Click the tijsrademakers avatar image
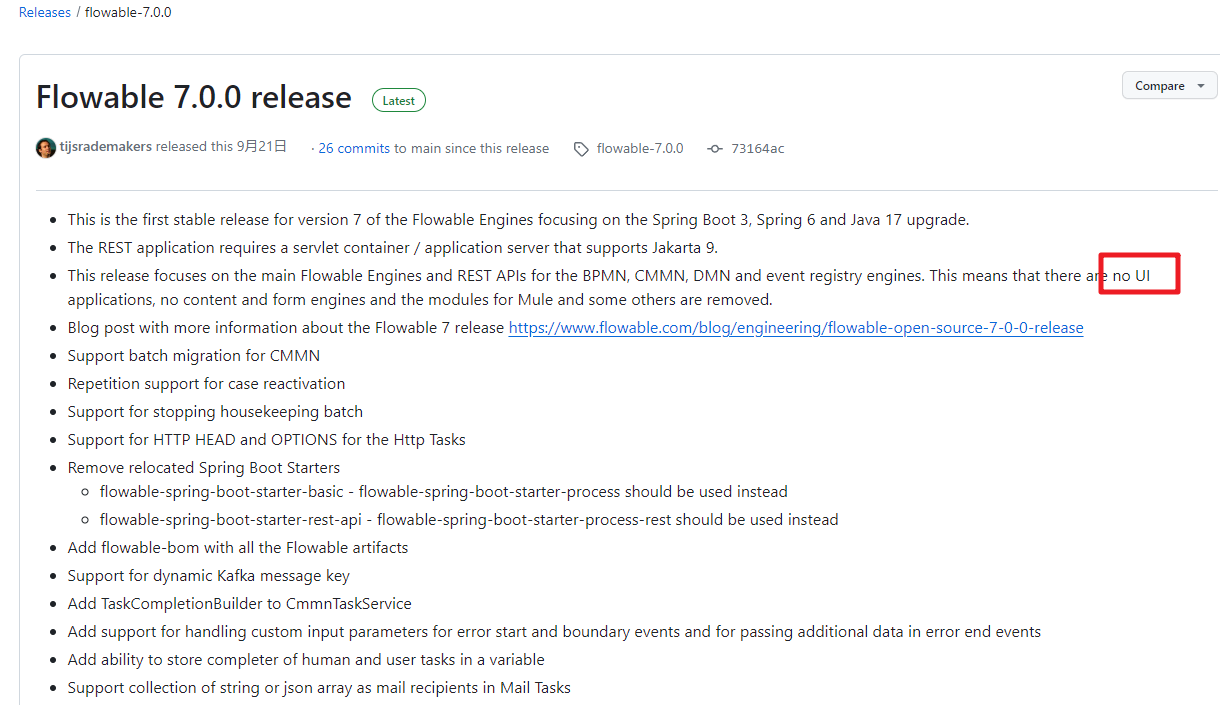Screen dimensions: 1220x705 click(46, 148)
